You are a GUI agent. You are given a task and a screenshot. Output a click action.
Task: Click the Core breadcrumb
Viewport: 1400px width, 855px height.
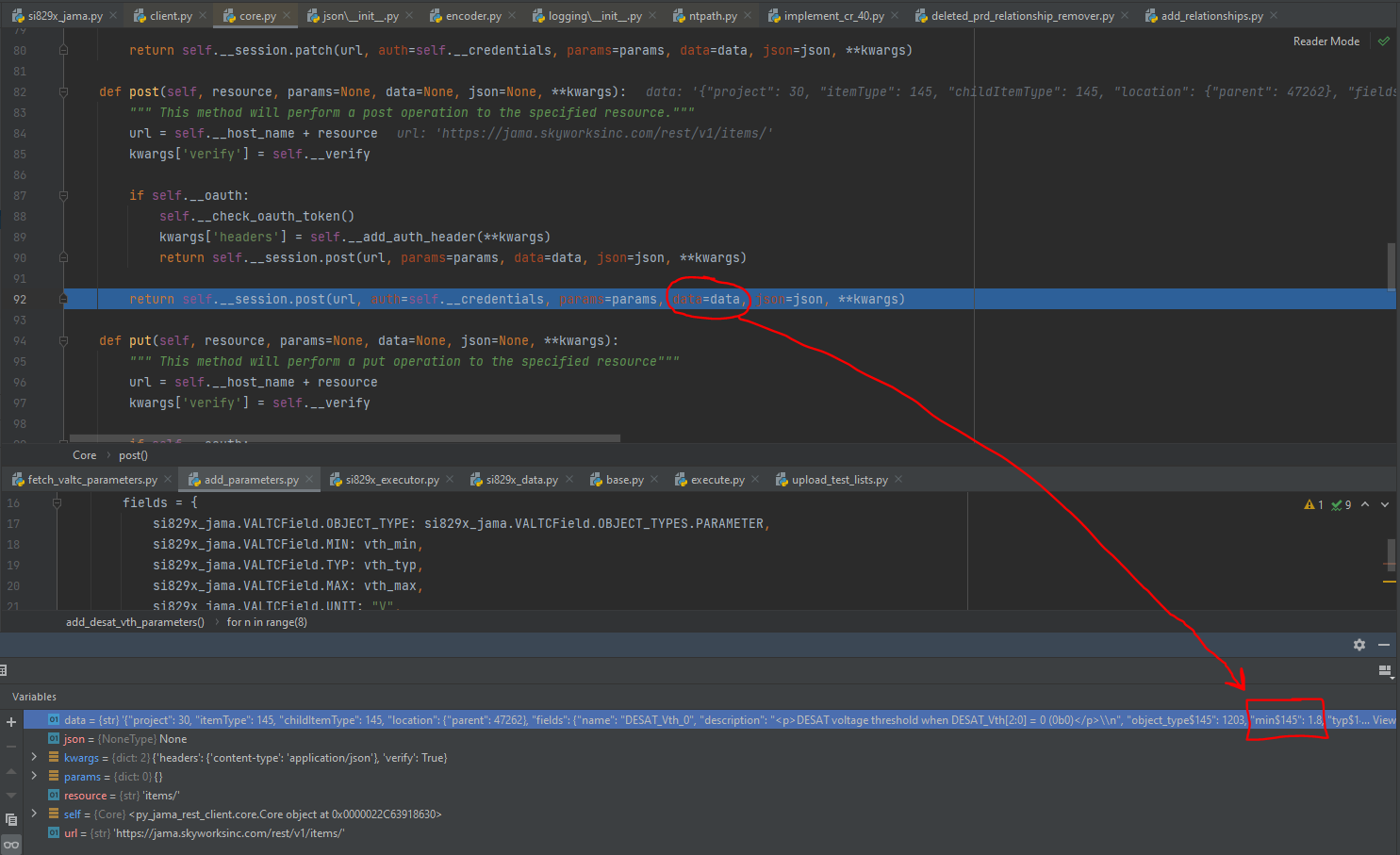(85, 455)
